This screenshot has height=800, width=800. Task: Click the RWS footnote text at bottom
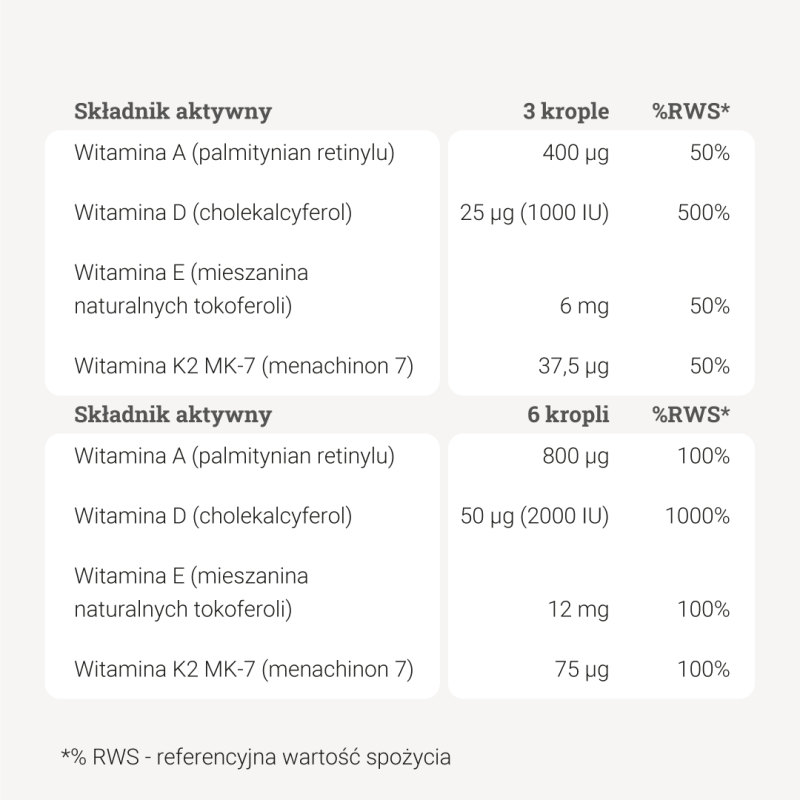[256, 756]
